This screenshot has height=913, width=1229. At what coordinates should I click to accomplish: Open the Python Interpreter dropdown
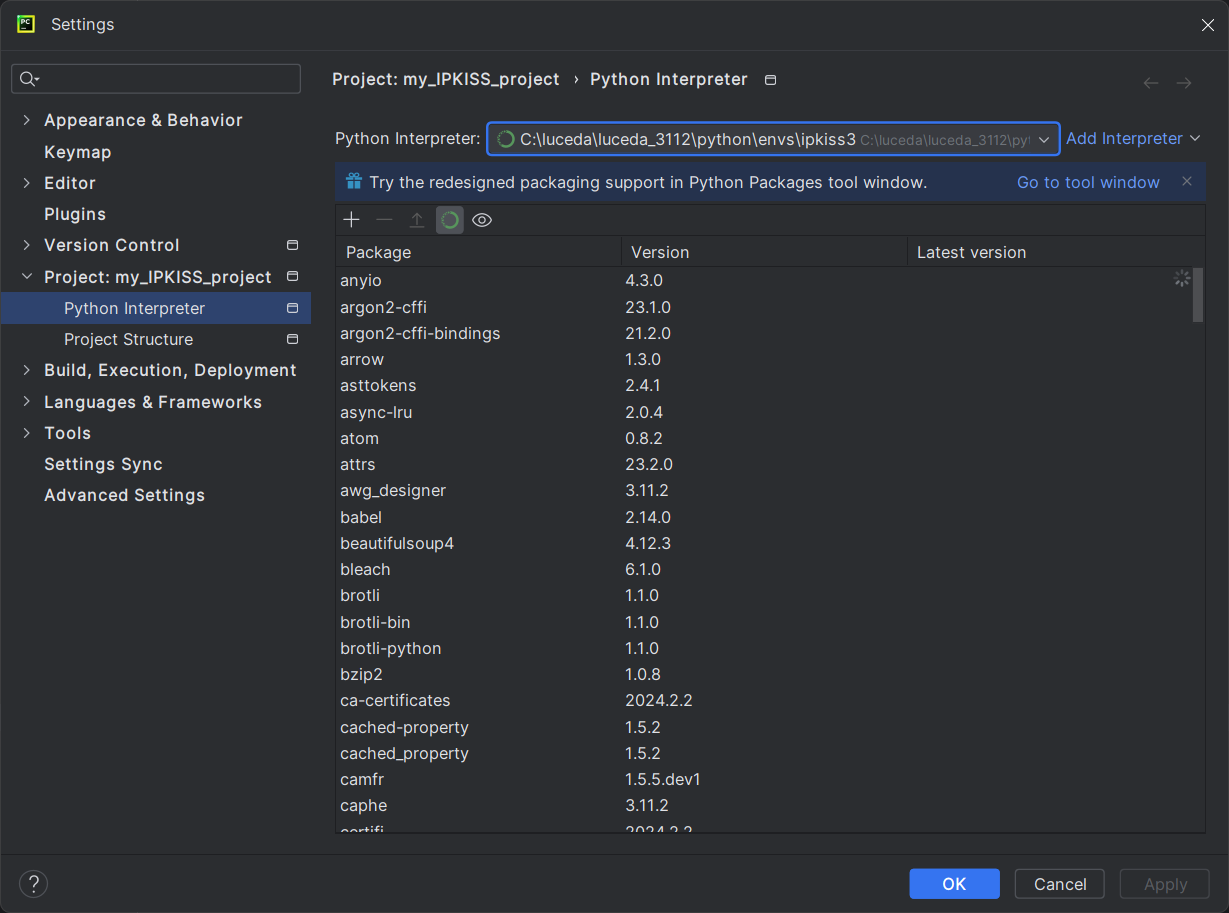coord(1043,140)
